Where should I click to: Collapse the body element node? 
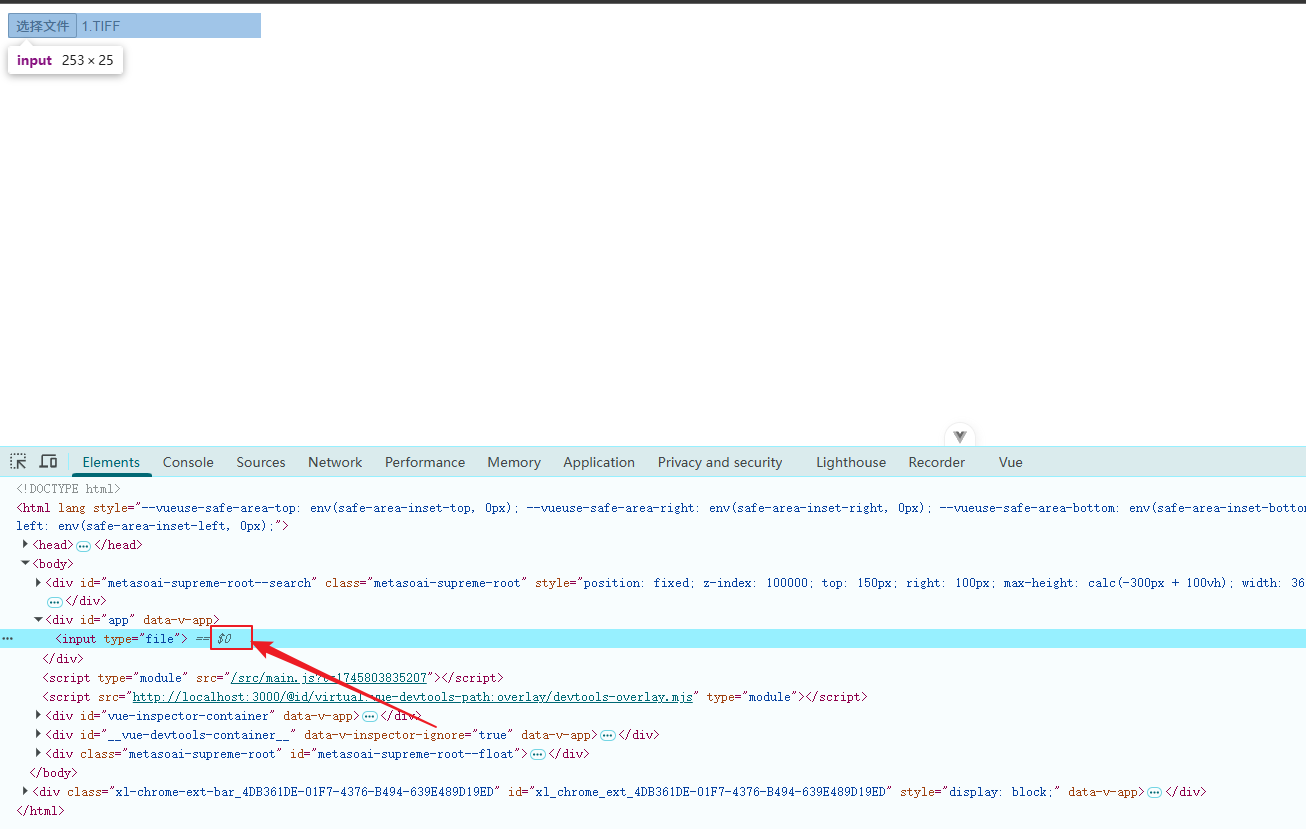tap(26, 564)
